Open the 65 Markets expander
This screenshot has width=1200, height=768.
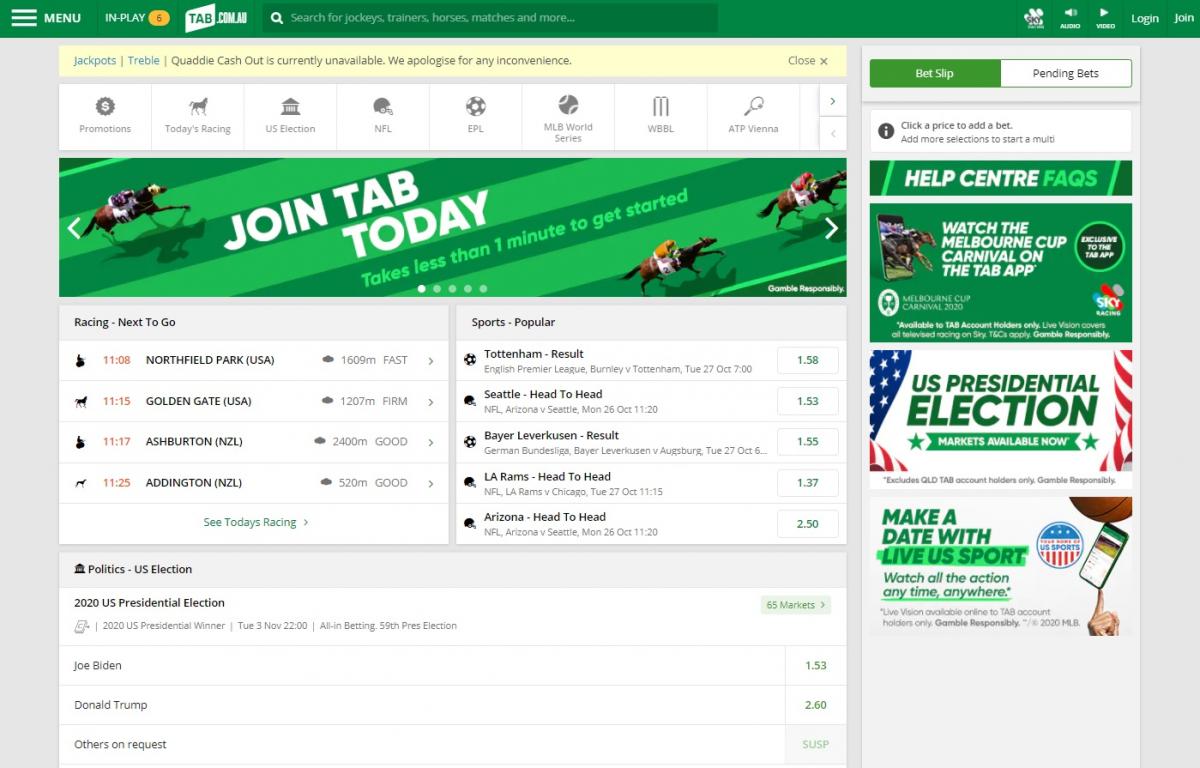[796, 605]
